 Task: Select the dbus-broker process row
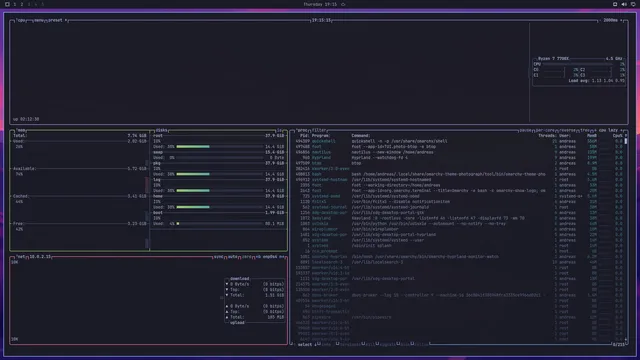pos(459,295)
